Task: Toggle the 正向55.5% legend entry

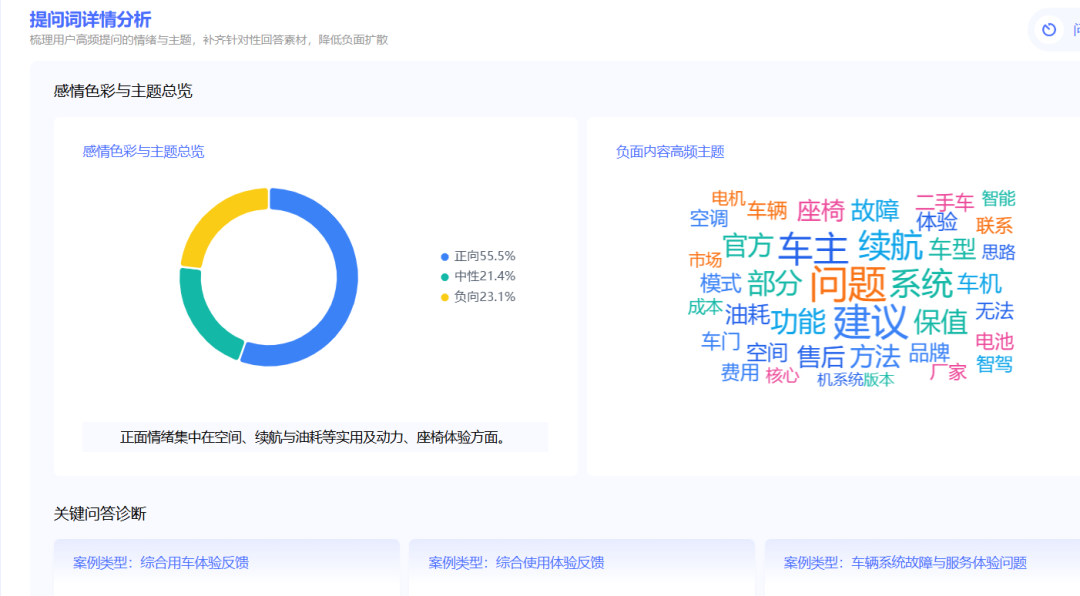Action: tap(484, 256)
